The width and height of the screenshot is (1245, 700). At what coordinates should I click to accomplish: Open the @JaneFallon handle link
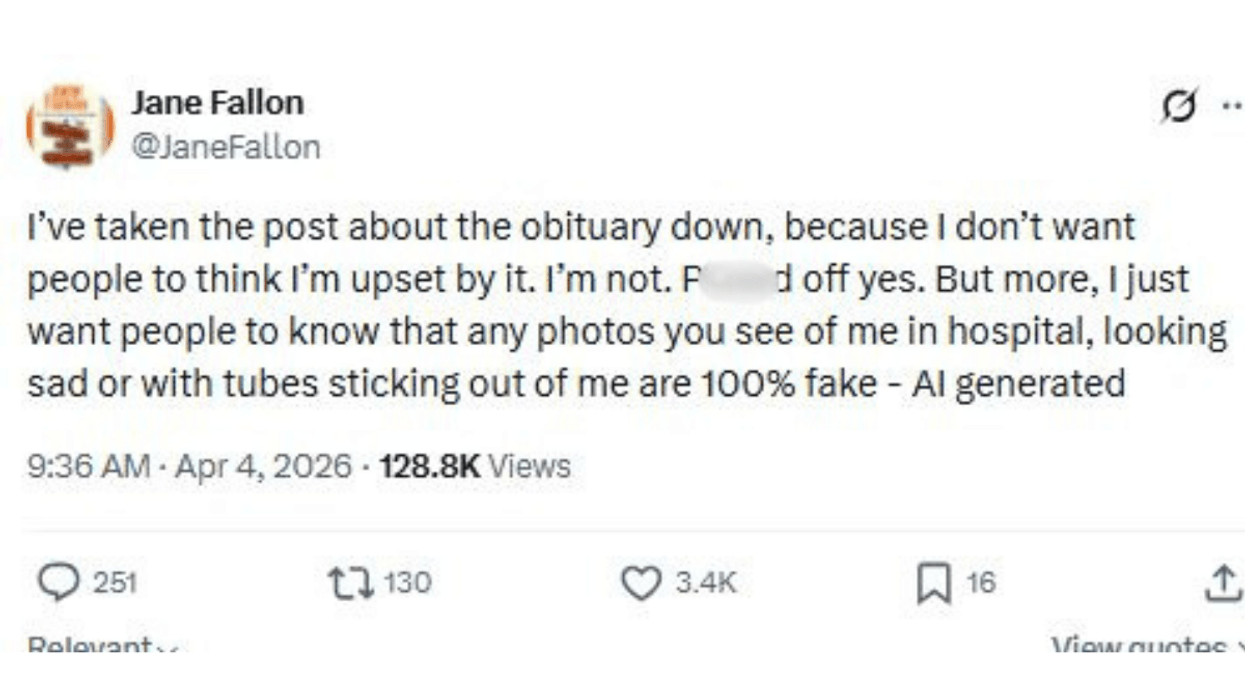pyautogui.click(x=226, y=148)
